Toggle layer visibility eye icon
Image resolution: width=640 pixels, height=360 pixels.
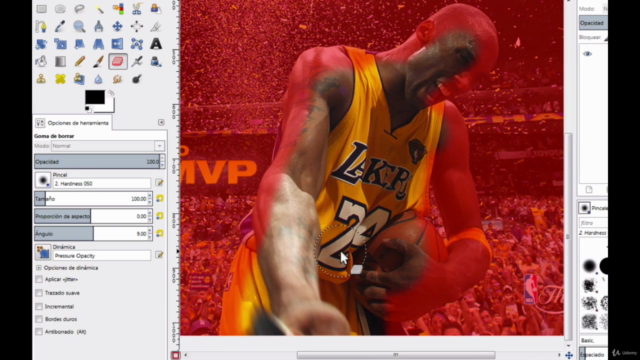(x=587, y=54)
